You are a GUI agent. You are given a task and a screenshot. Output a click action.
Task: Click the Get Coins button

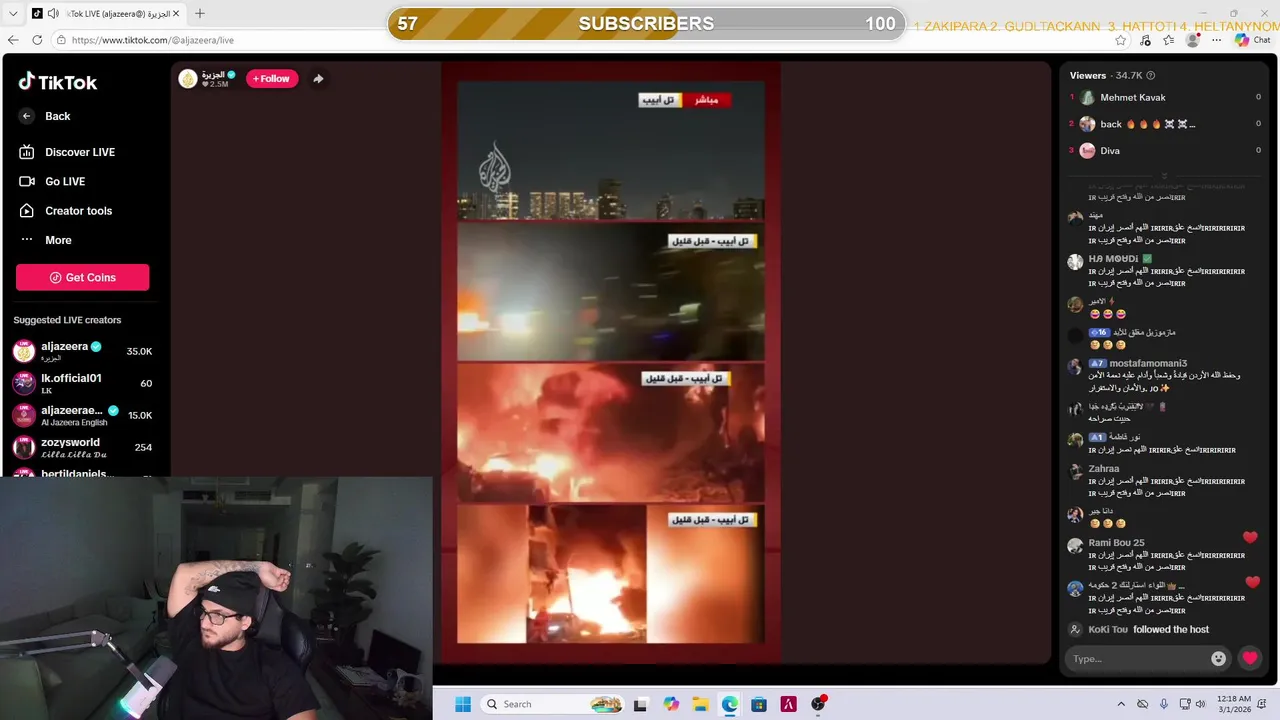click(83, 277)
